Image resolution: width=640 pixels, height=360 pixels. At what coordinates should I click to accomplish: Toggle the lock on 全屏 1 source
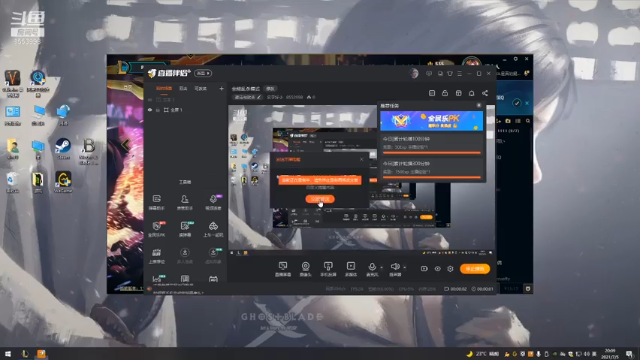click(x=158, y=110)
